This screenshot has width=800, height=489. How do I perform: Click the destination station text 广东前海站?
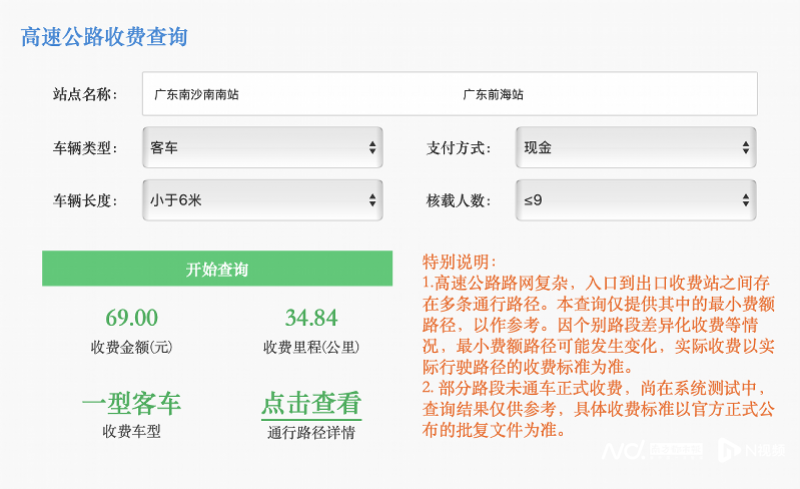pyautogui.click(x=493, y=95)
